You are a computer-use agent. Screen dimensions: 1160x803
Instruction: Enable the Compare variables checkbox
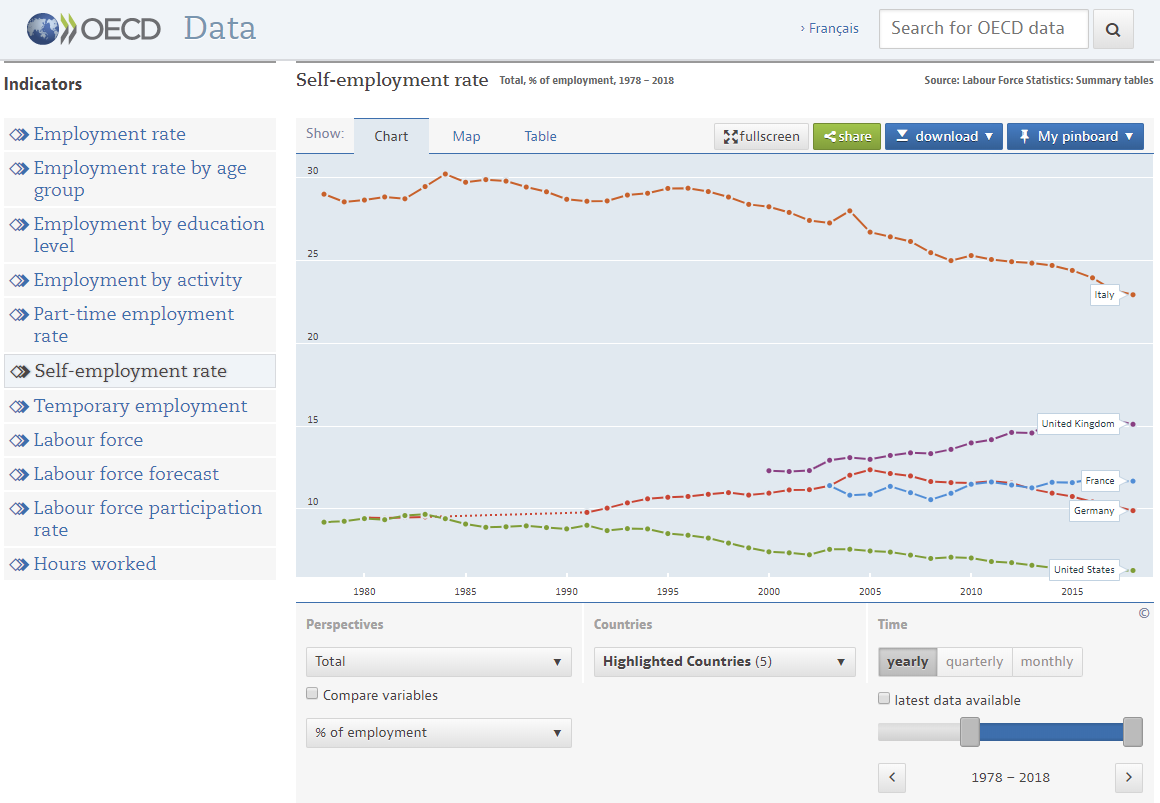313,694
